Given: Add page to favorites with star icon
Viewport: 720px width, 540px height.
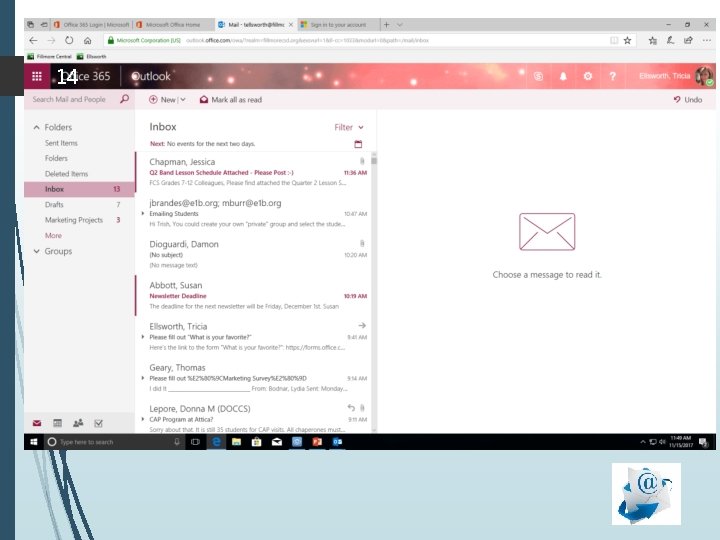Looking at the screenshot, I should [627, 40].
